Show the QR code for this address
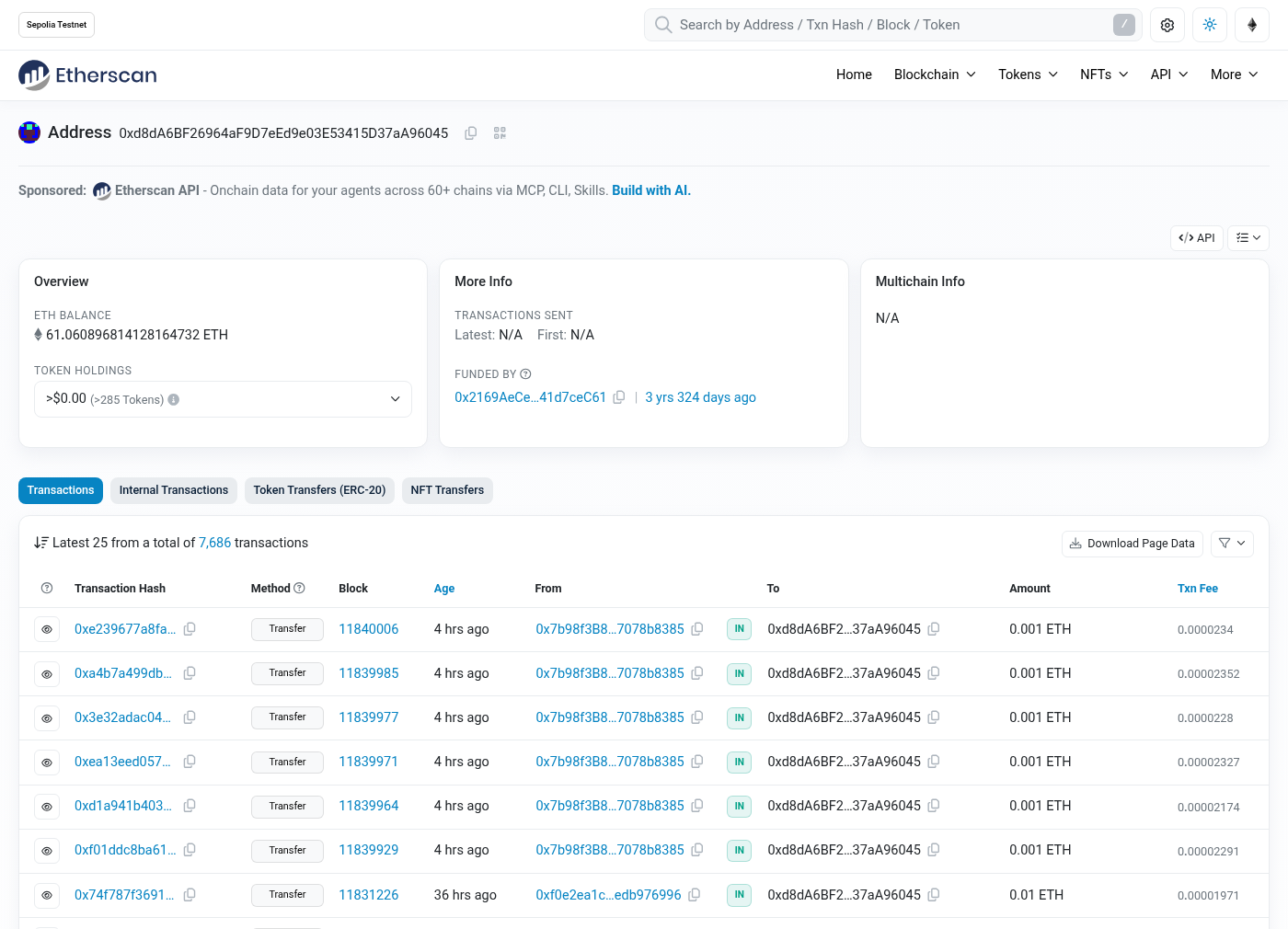1288x929 pixels. [x=500, y=133]
